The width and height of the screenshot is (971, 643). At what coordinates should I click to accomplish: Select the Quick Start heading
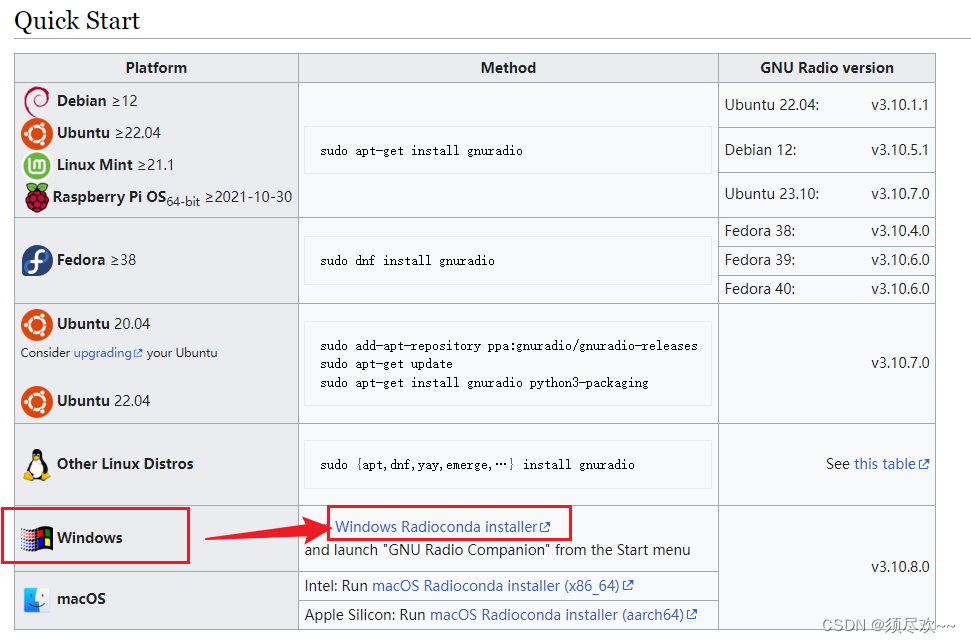click(76, 20)
